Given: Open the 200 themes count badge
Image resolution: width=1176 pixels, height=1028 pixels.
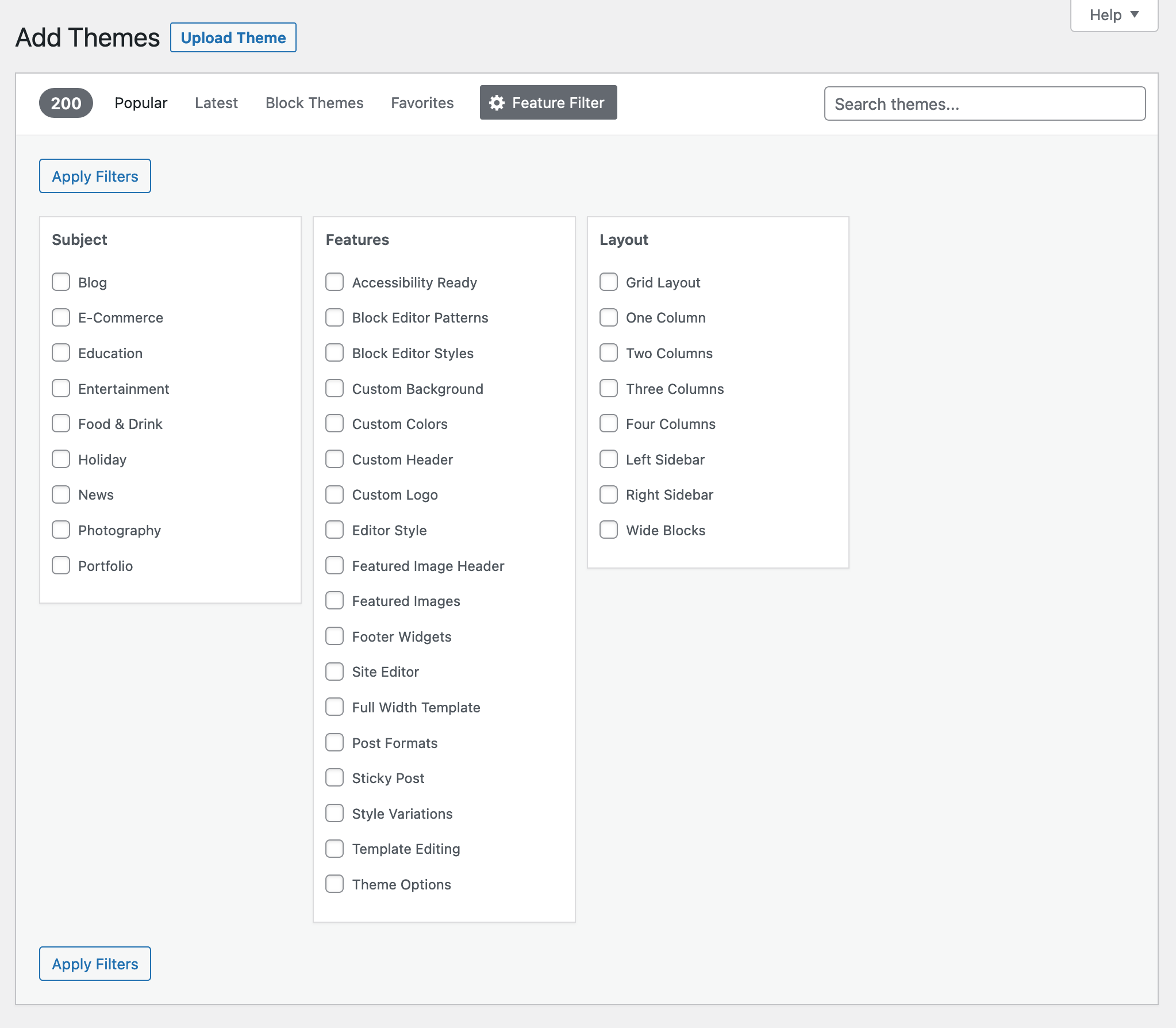Looking at the screenshot, I should (66, 103).
